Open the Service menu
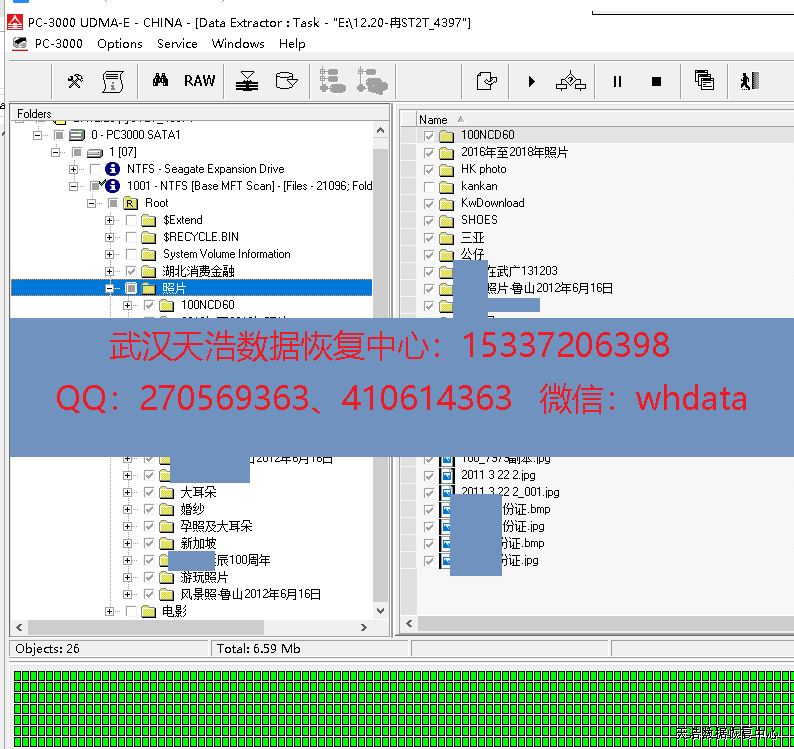 (177, 44)
